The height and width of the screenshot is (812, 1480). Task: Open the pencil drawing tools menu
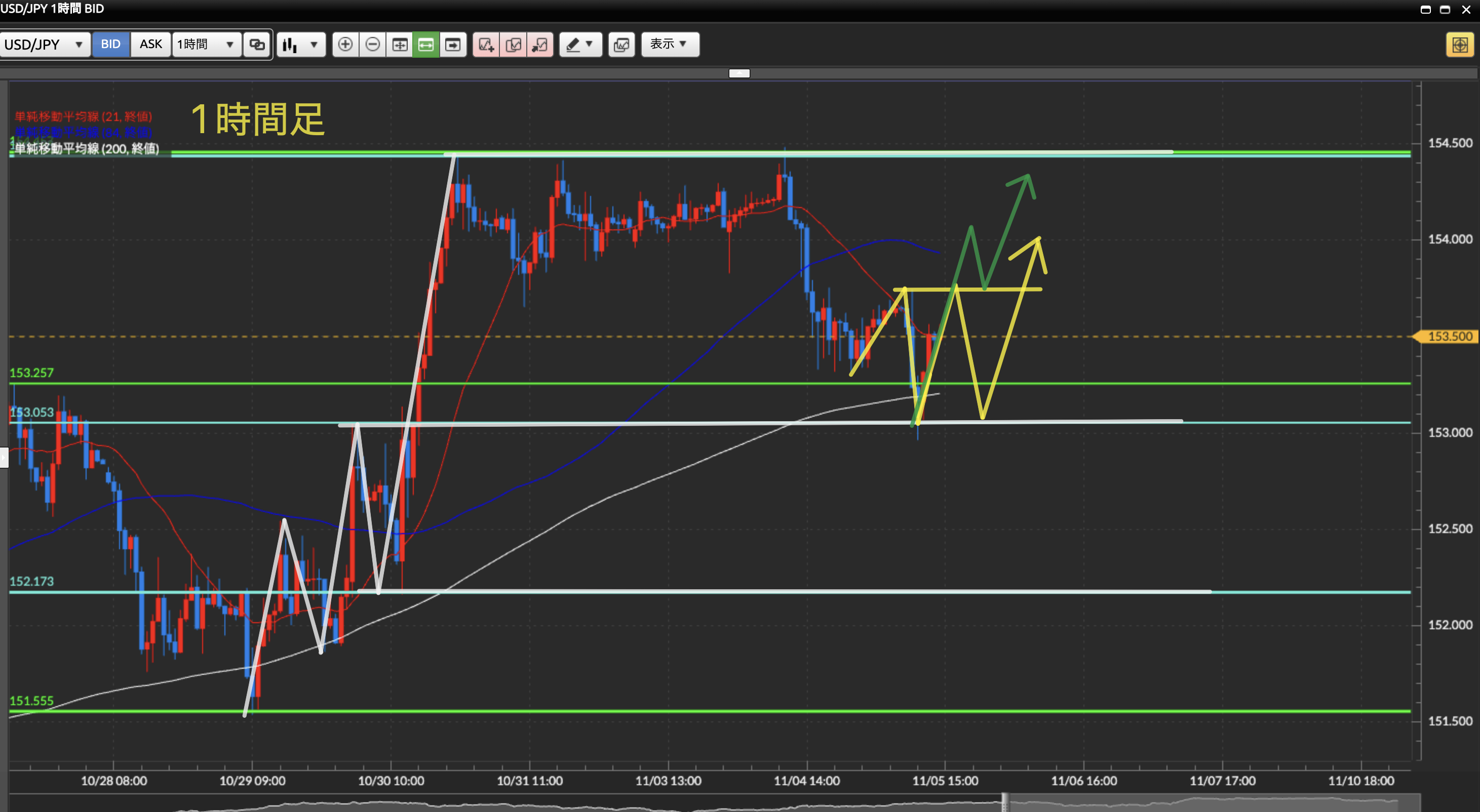pyautogui.click(x=580, y=44)
